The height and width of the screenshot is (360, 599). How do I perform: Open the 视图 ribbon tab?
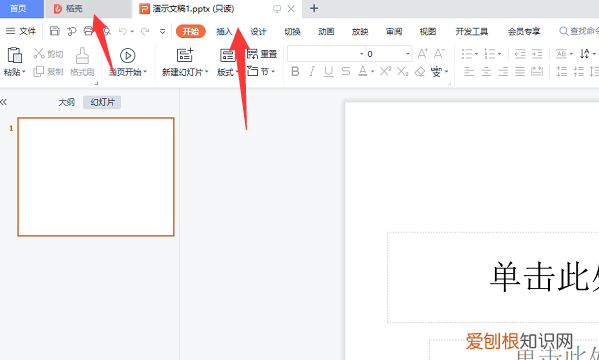pyautogui.click(x=428, y=31)
